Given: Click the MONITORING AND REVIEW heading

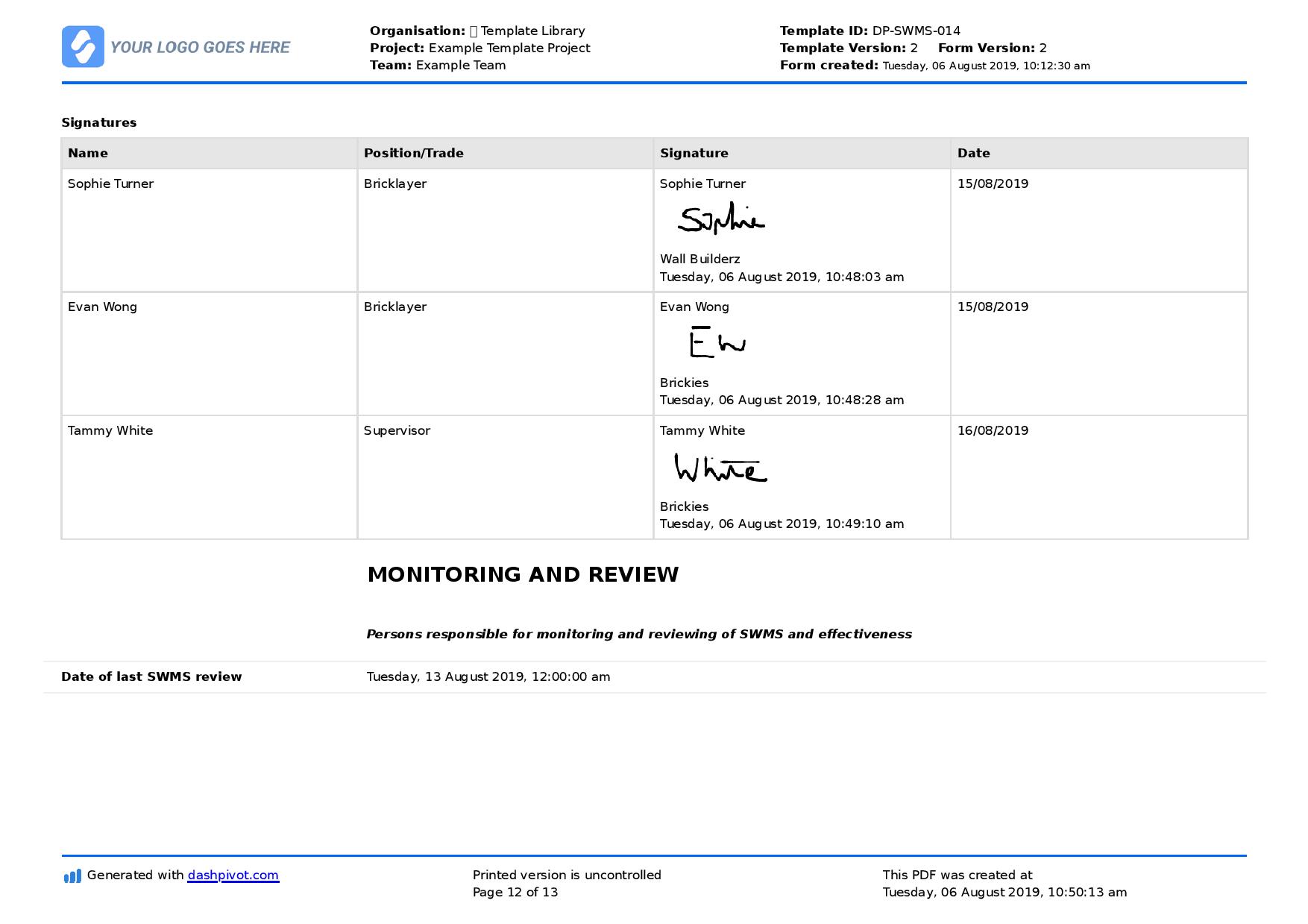Looking at the screenshot, I should tap(523, 575).
